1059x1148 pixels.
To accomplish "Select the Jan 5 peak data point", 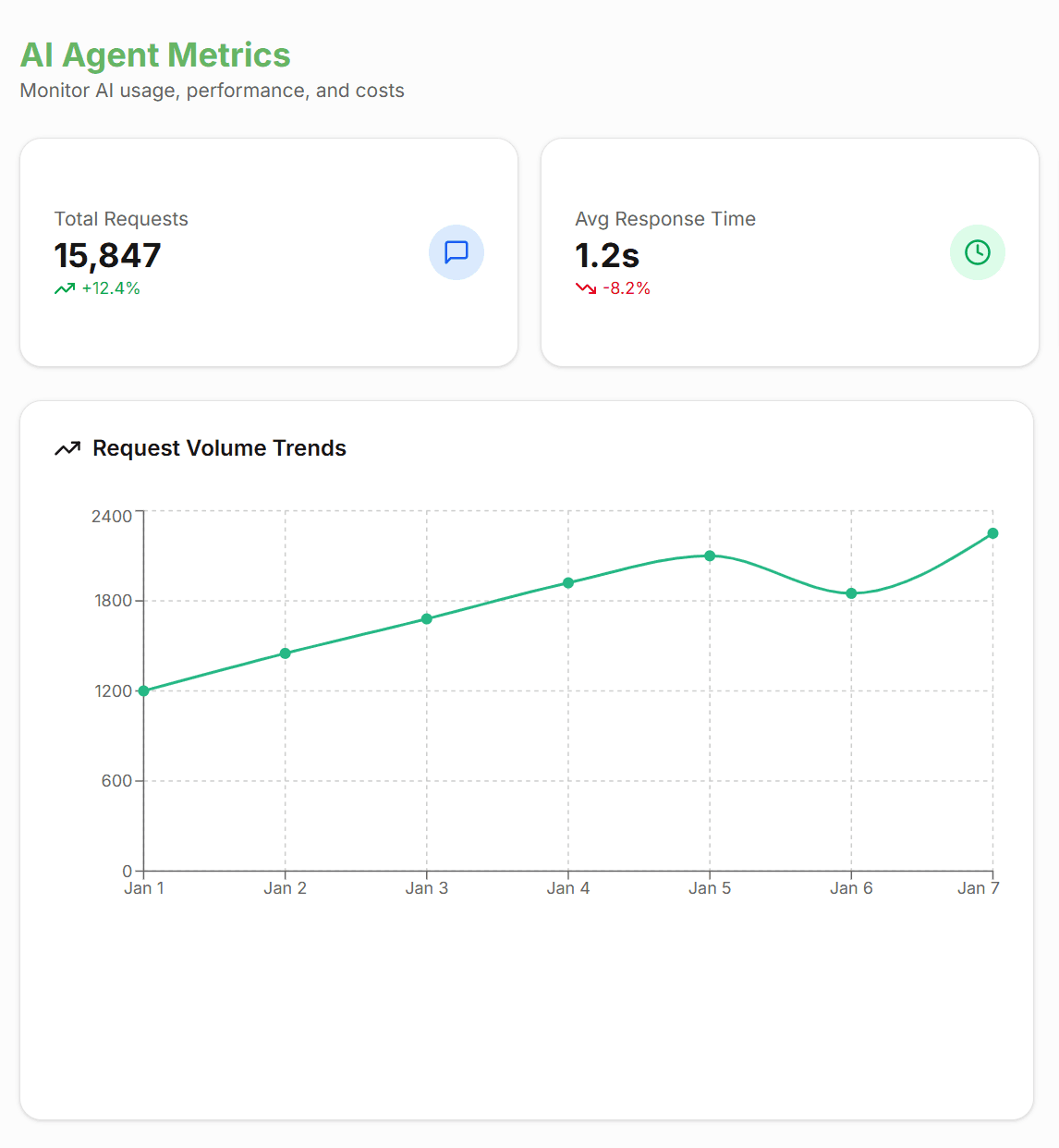I will point(711,556).
